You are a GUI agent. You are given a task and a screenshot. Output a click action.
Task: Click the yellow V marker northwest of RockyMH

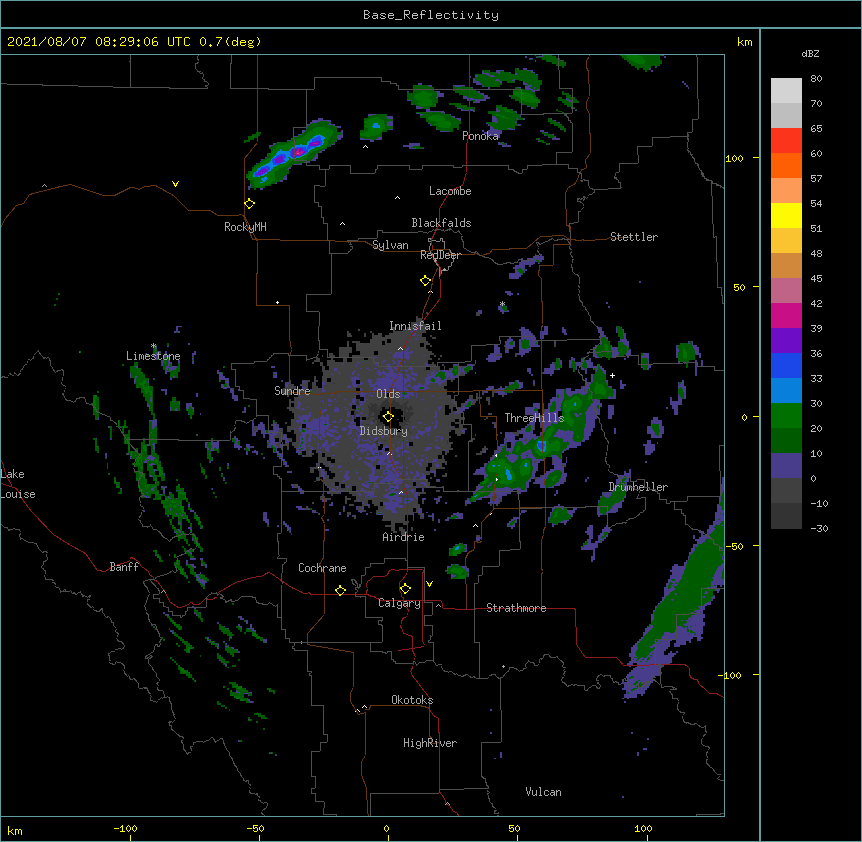click(x=175, y=184)
